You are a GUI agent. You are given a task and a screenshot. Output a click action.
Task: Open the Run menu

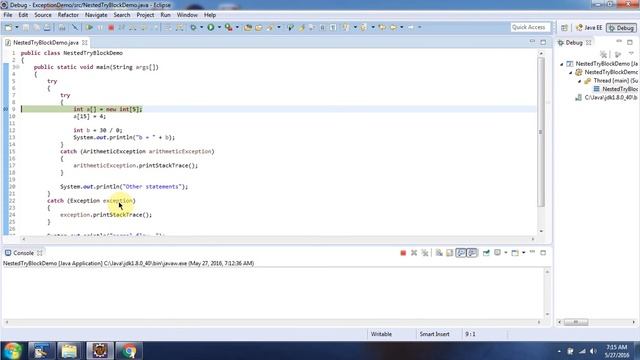pos(165,15)
